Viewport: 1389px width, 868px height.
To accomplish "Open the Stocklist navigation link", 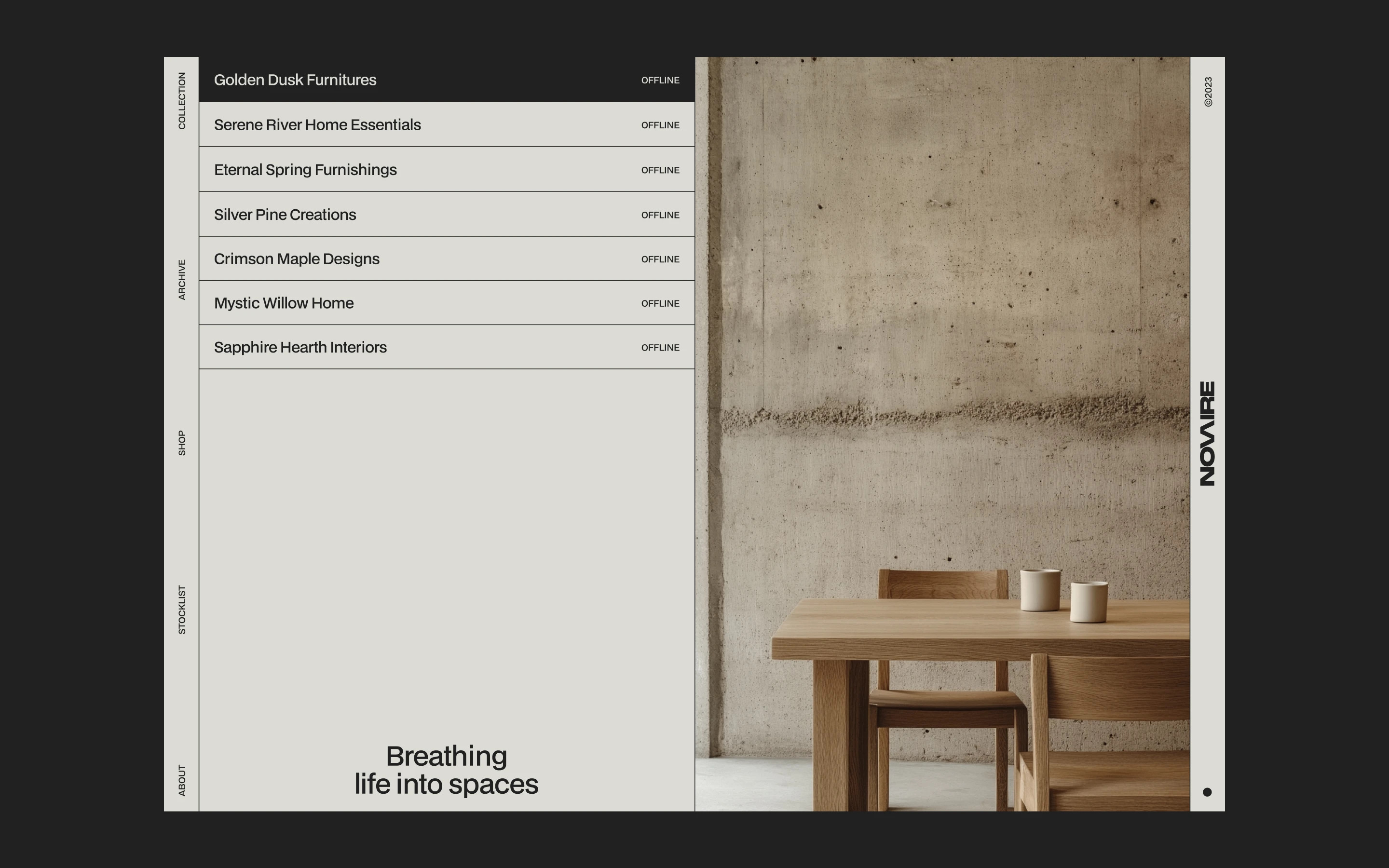I will click(182, 610).
